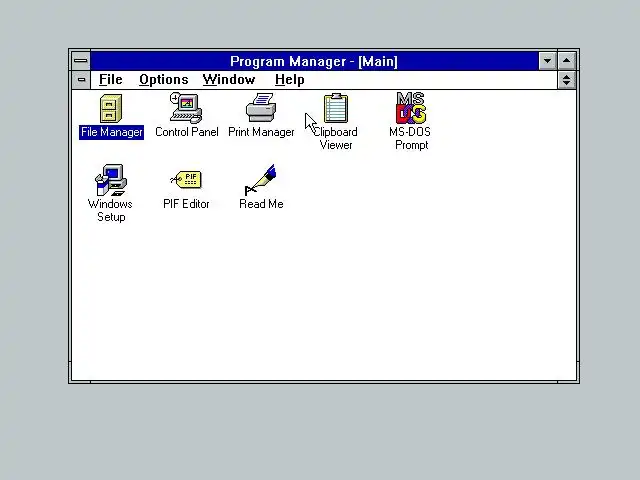Click the Main group restore button
The width and height of the screenshot is (640, 480).
(x=567, y=80)
